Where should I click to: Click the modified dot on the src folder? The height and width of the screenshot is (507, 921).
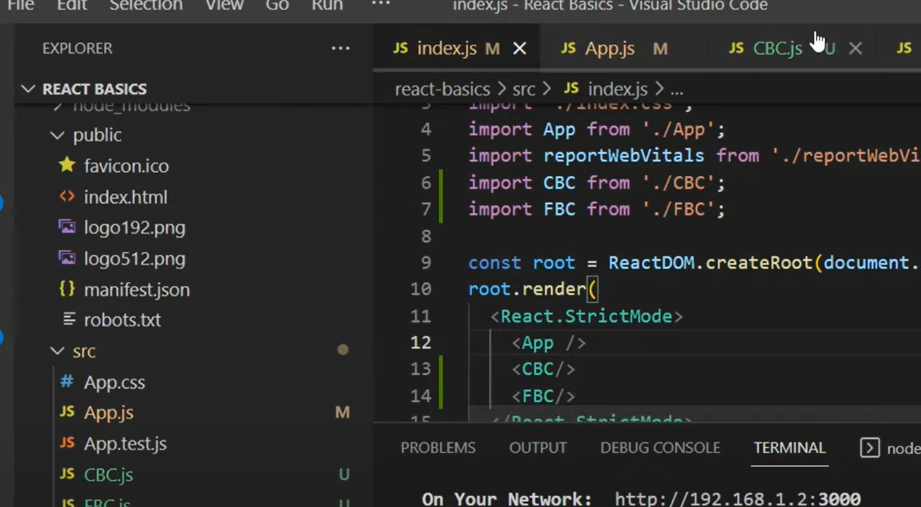[343, 350]
